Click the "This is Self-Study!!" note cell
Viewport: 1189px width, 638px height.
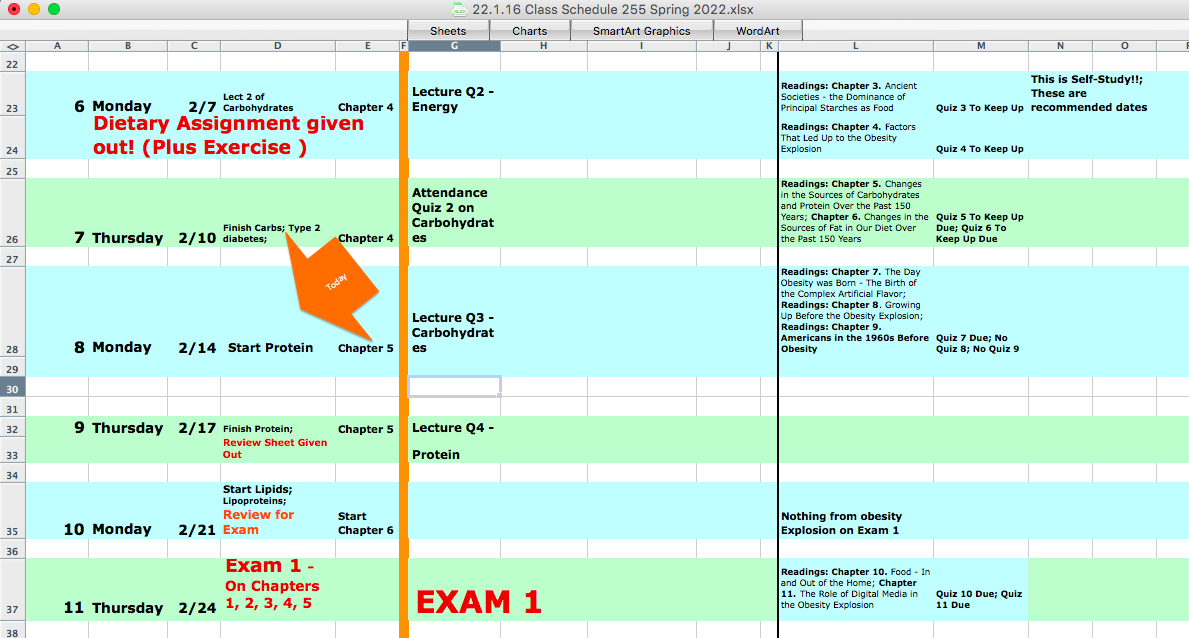click(1088, 93)
